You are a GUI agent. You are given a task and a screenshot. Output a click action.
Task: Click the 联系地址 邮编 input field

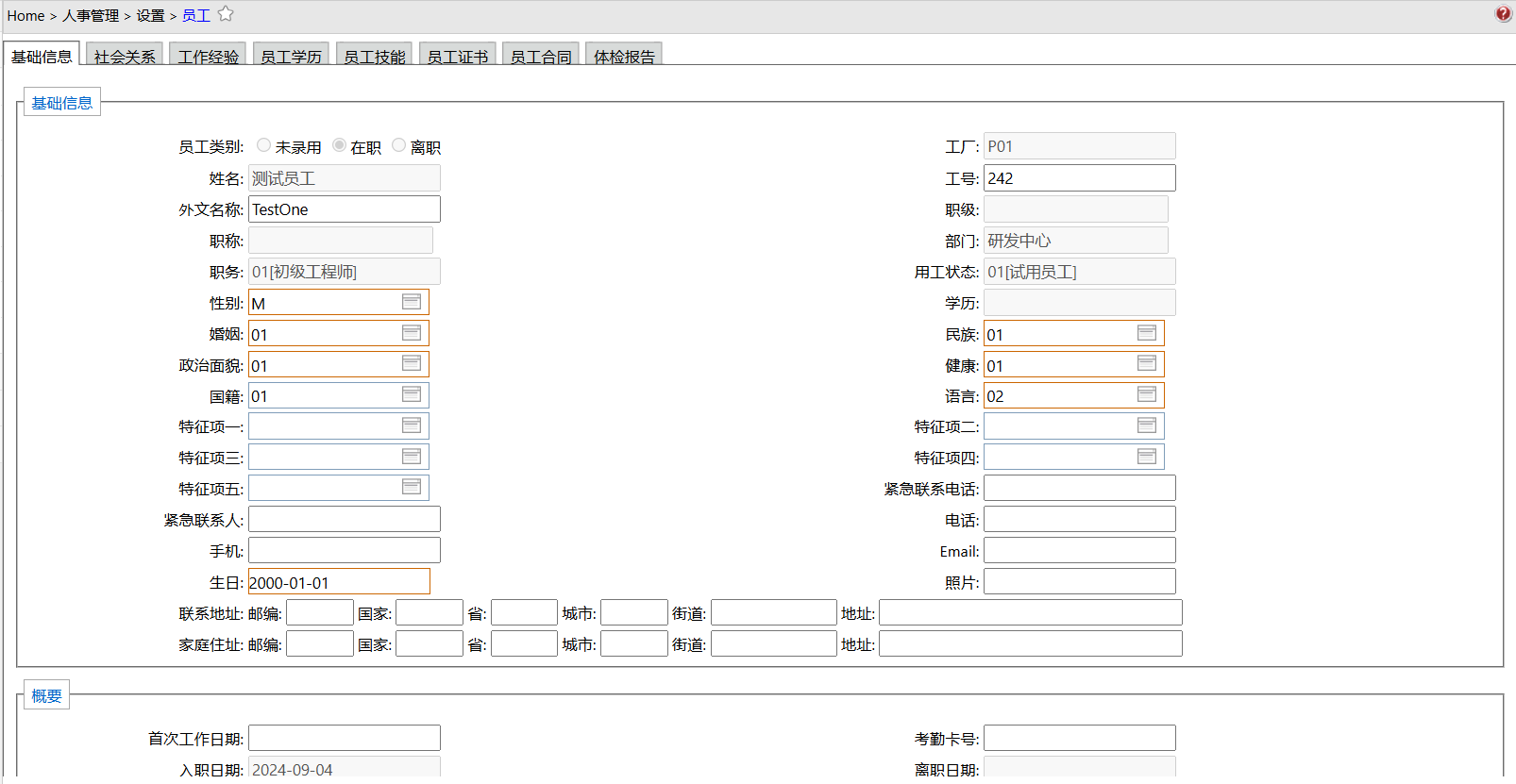click(320, 612)
